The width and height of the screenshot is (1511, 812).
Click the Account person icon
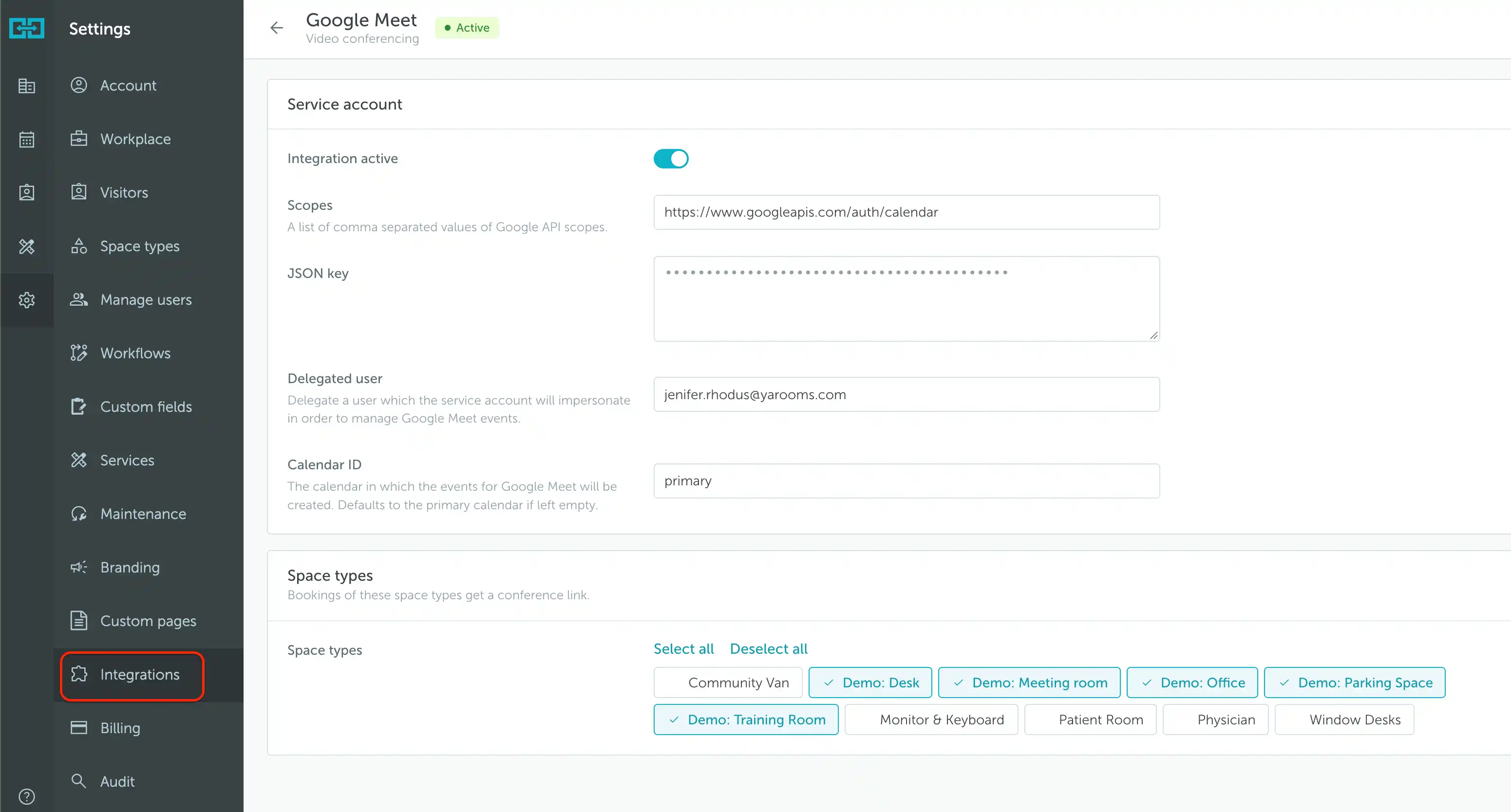78,85
